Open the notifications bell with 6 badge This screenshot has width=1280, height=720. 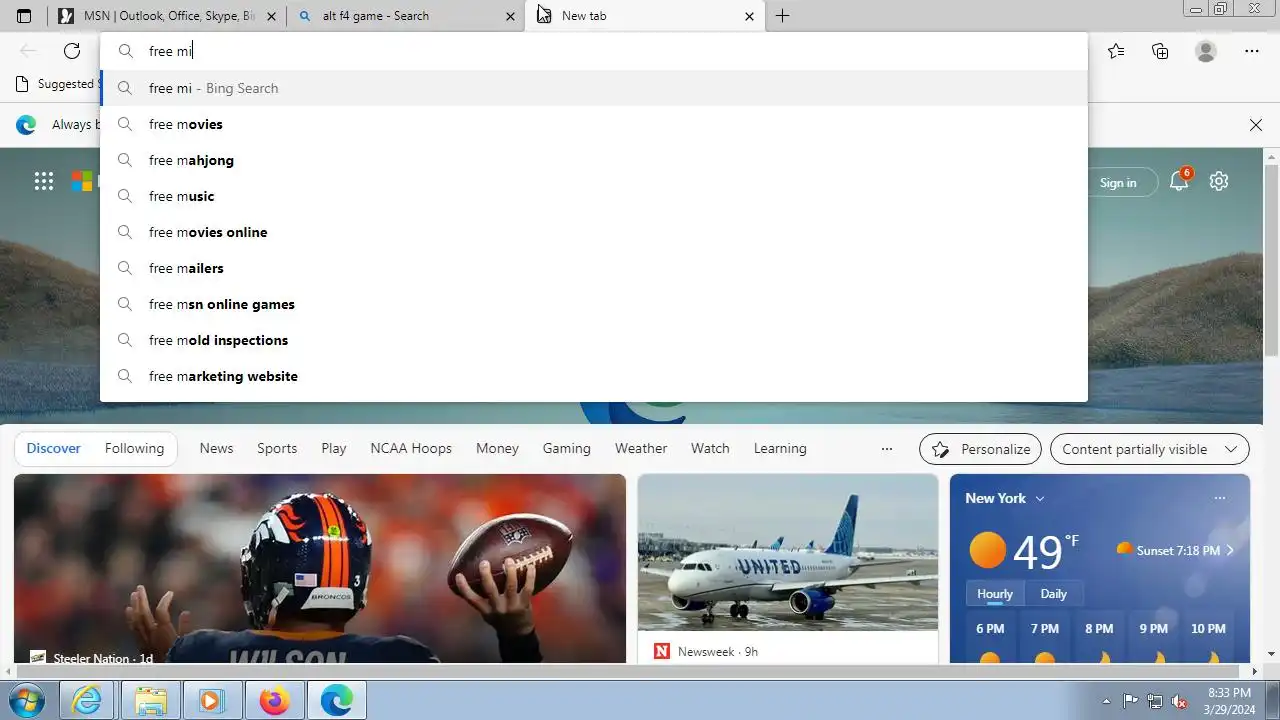point(1180,180)
